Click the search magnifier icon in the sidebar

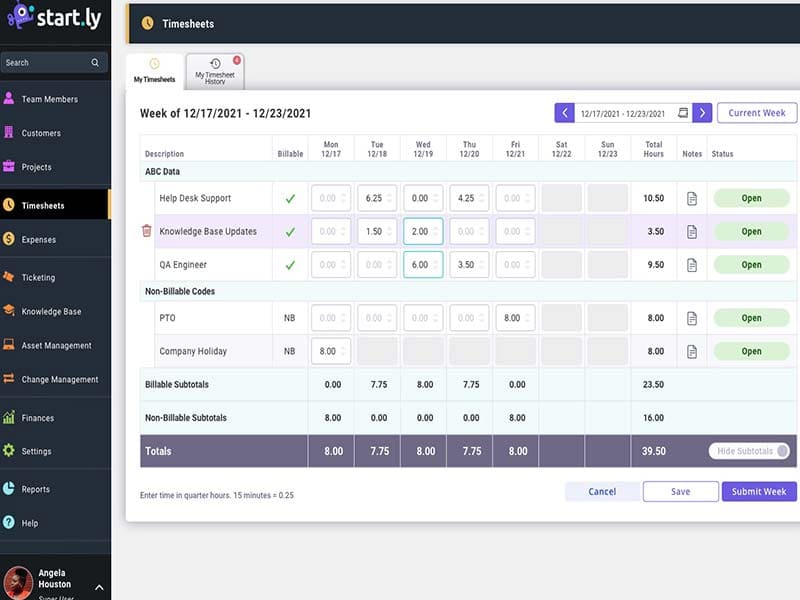[x=95, y=62]
